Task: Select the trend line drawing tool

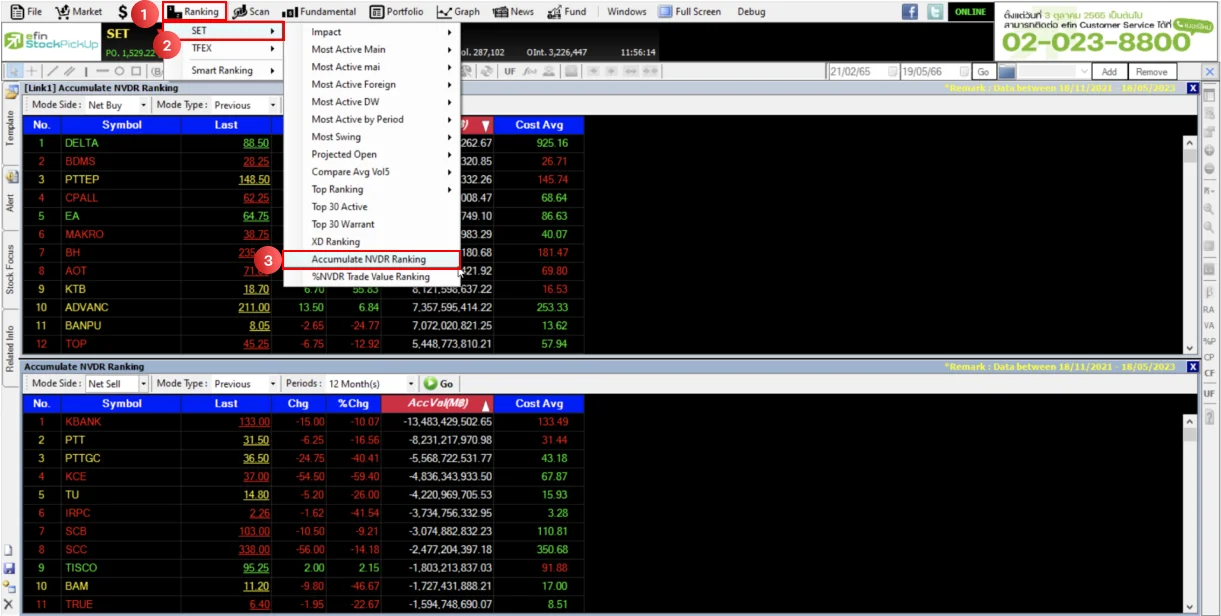Action: coord(52,71)
